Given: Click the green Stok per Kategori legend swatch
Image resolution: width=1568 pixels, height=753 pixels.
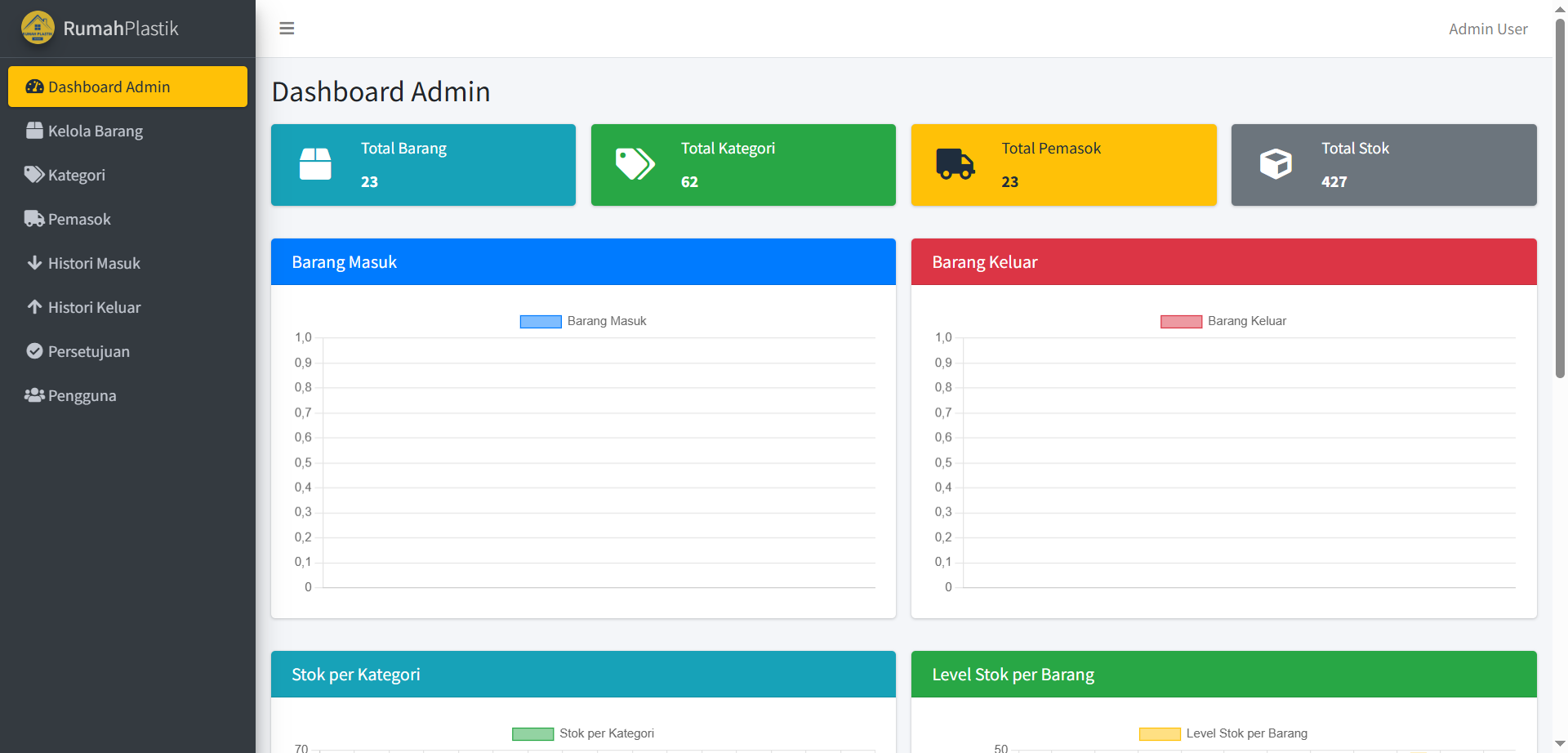Looking at the screenshot, I should pos(532,733).
